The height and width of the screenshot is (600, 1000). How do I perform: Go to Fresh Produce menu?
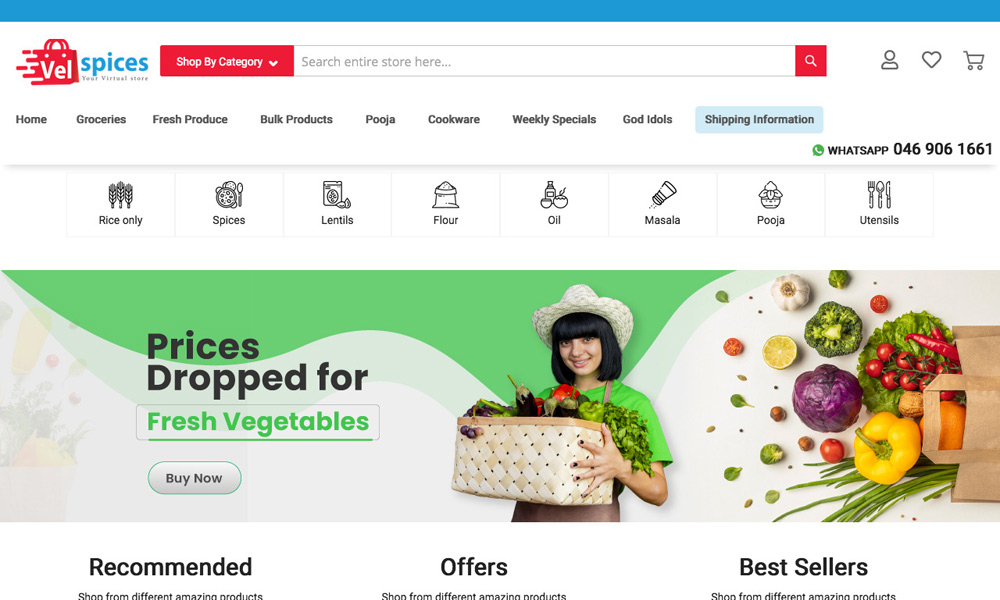point(190,119)
